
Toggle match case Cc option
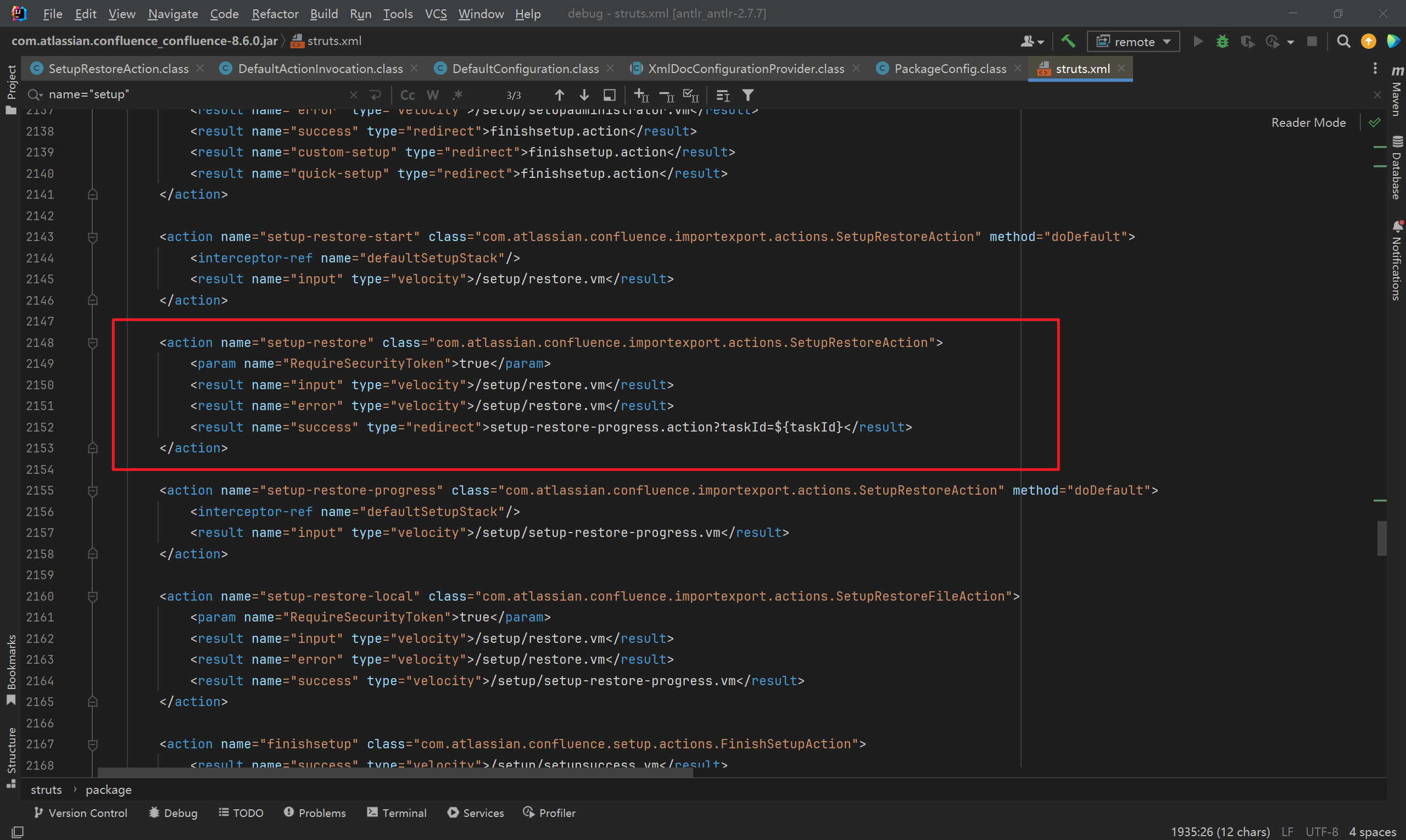pos(408,95)
